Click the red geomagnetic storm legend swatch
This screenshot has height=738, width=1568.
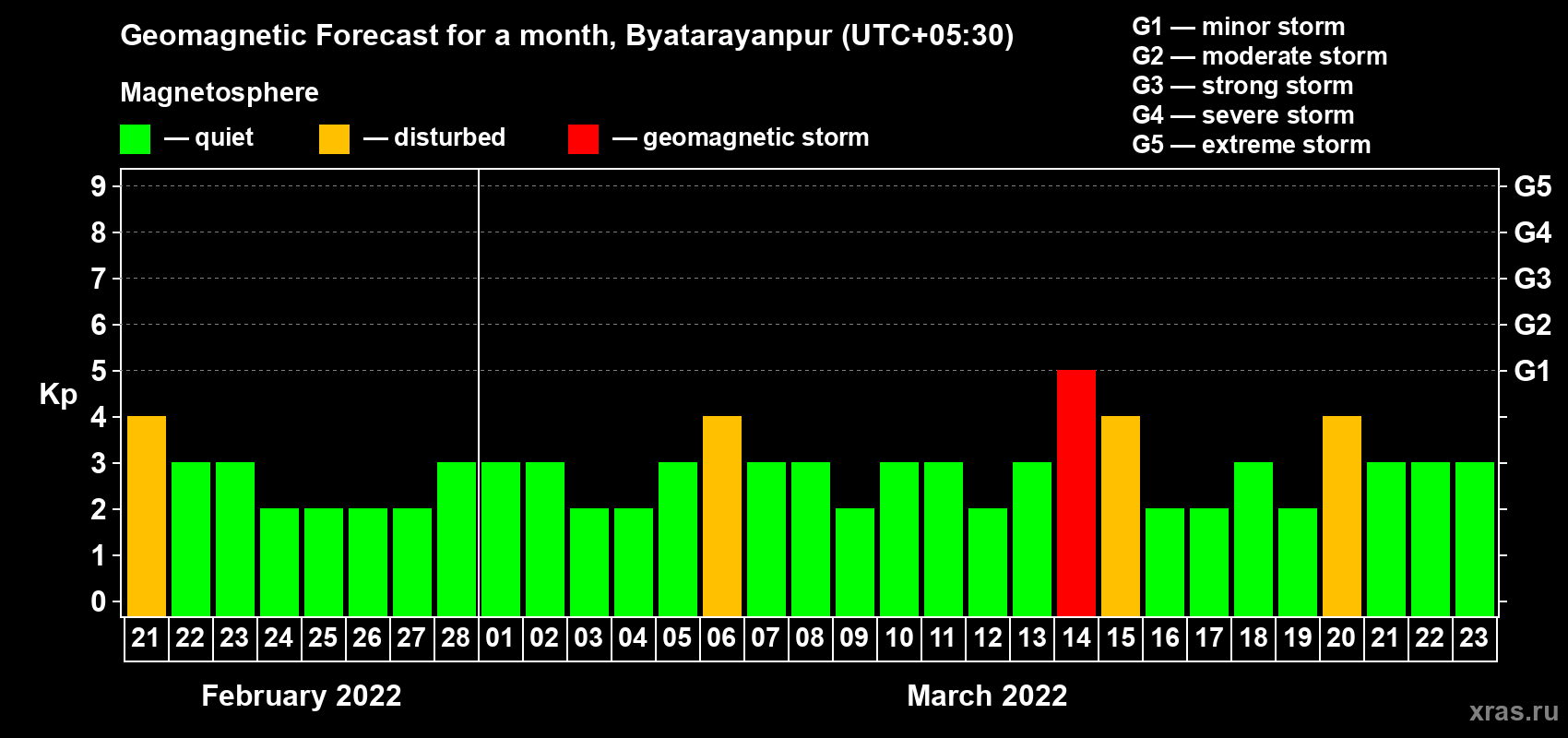[x=583, y=139]
